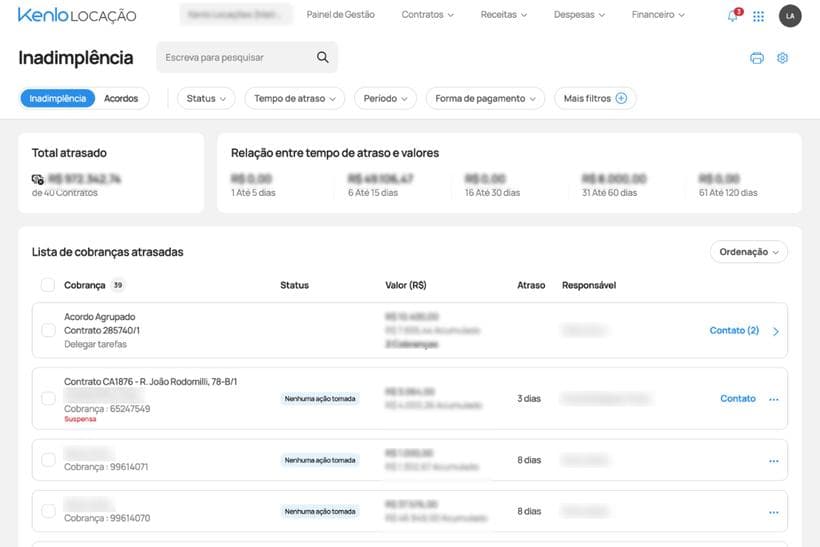Viewport: 820px width, 547px height.
Task: Check the Acordo Agrupado row checkbox
Action: click(48, 331)
